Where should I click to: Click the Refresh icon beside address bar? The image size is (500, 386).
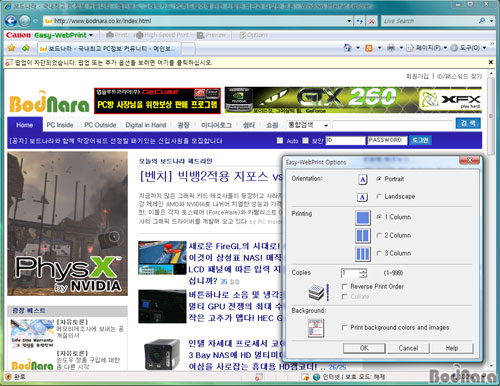point(359,21)
